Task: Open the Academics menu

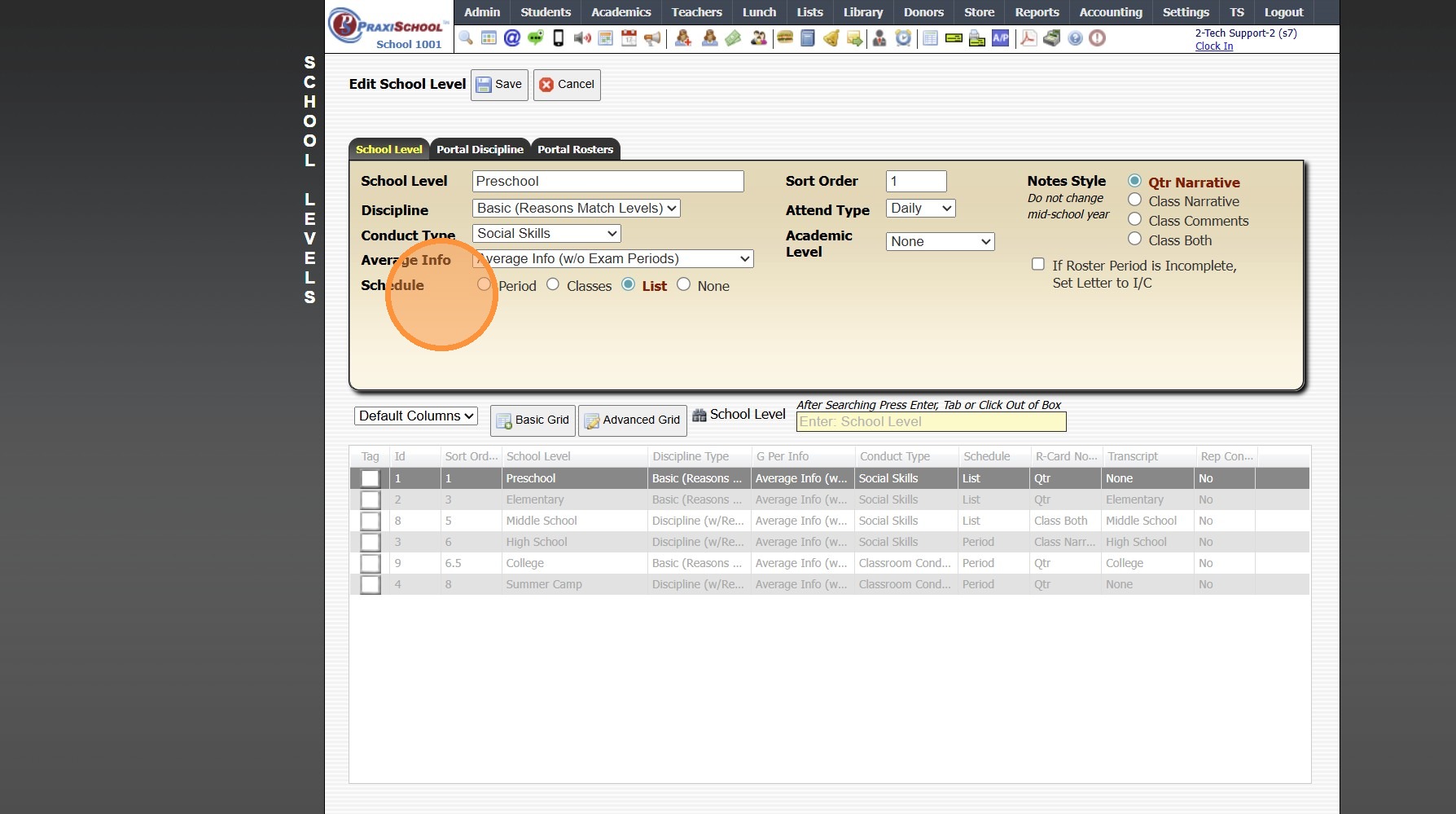Action: pyautogui.click(x=621, y=12)
